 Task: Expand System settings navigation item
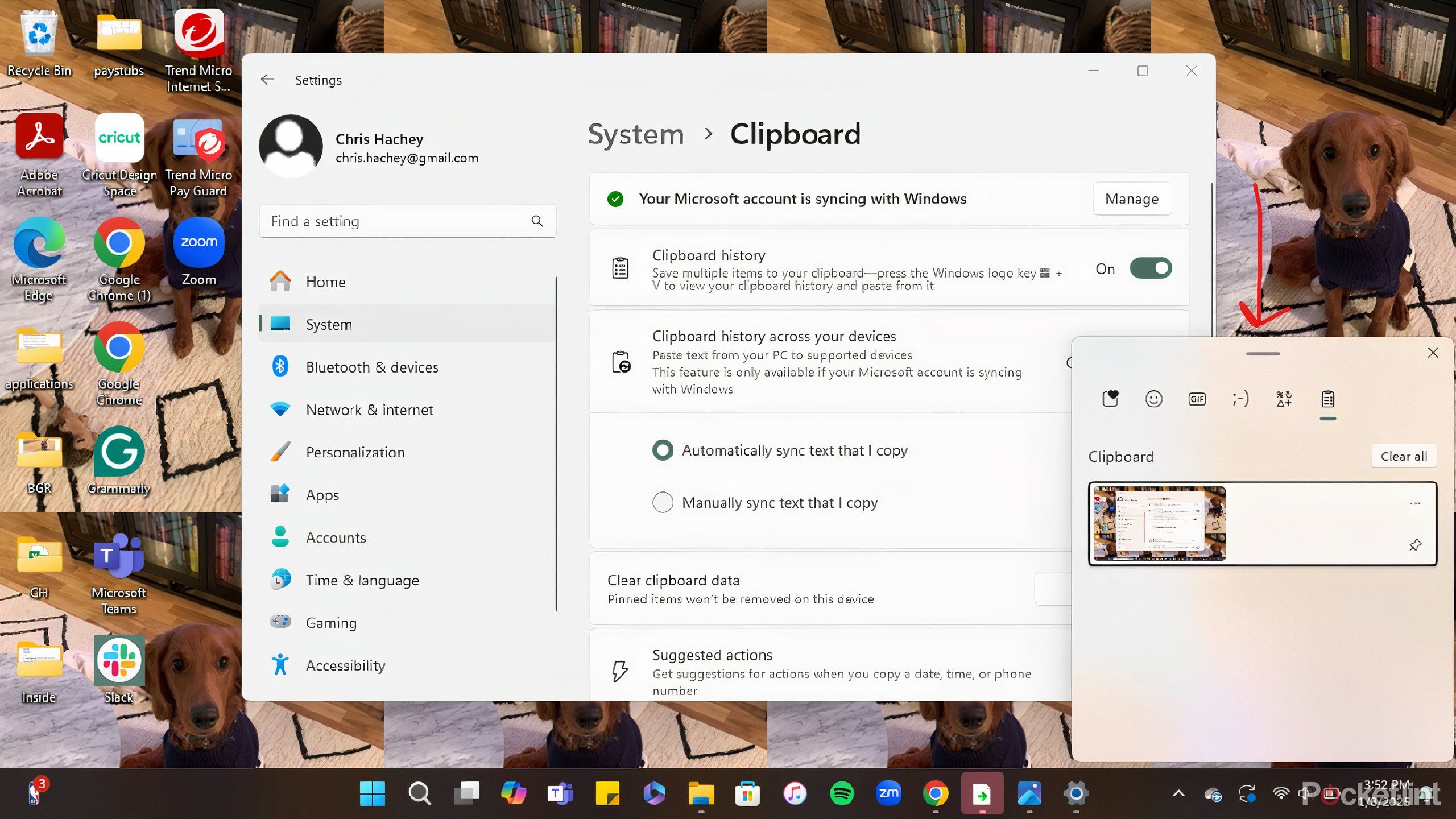click(329, 324)
